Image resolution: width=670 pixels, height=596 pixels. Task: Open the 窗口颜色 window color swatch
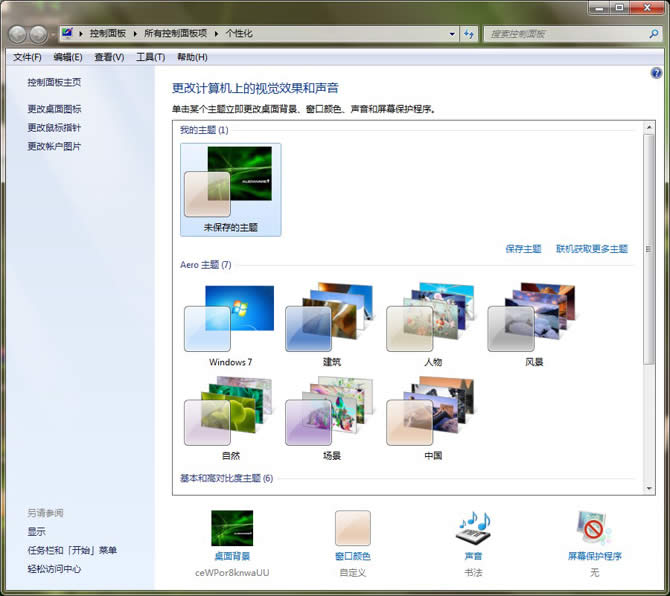click(352, 529)
